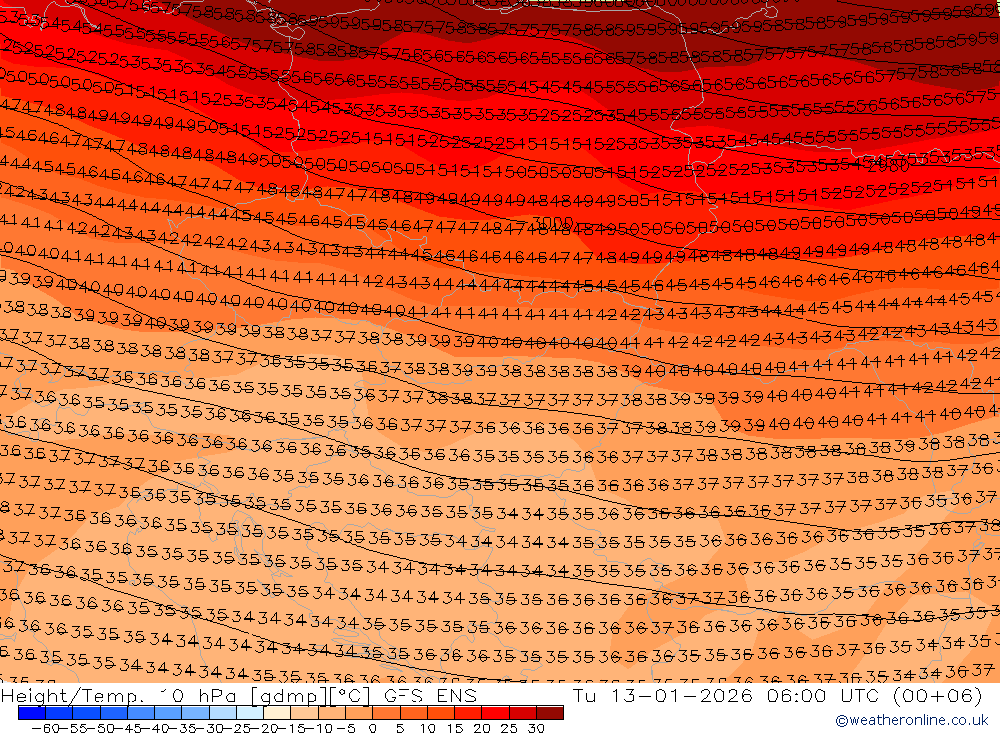Click the 'hPa' pressure unit text
This screenshot has width=1000, height=733.
point(218,696)
